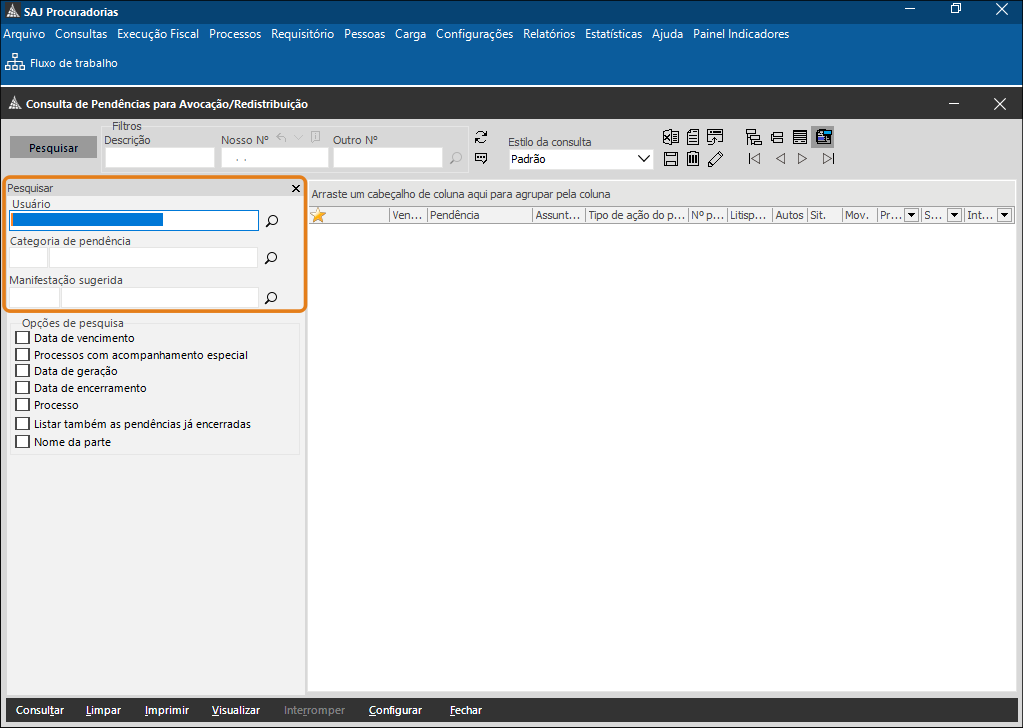Click the Excel export icon
Image resolution: width=1023 pixels, height=728 pixels.
coord(671,138)
